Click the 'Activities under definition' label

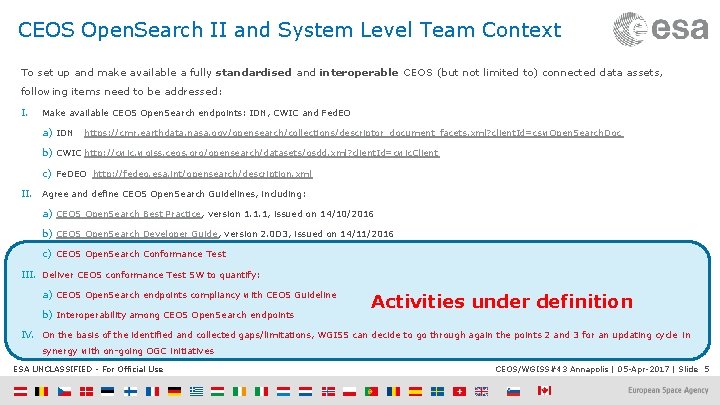(502, 302)
